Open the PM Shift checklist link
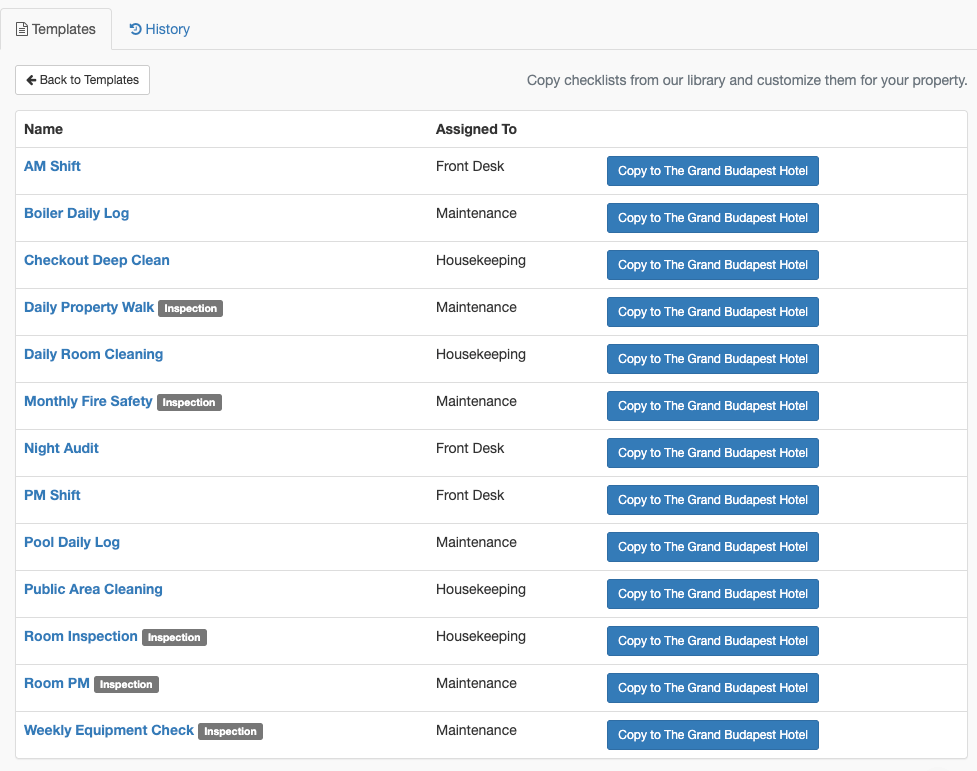This screenshot has width=977, height=771. coord(52,496)
